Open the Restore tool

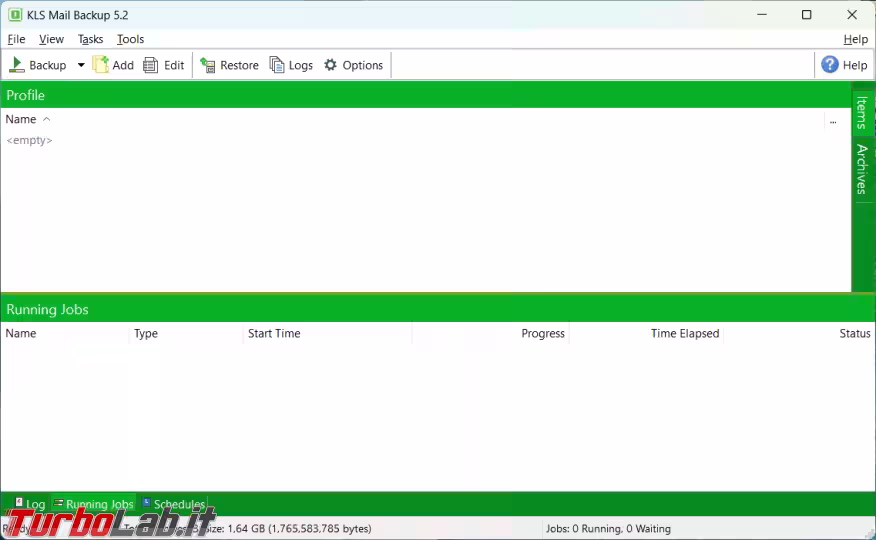[x=230, y=65]
